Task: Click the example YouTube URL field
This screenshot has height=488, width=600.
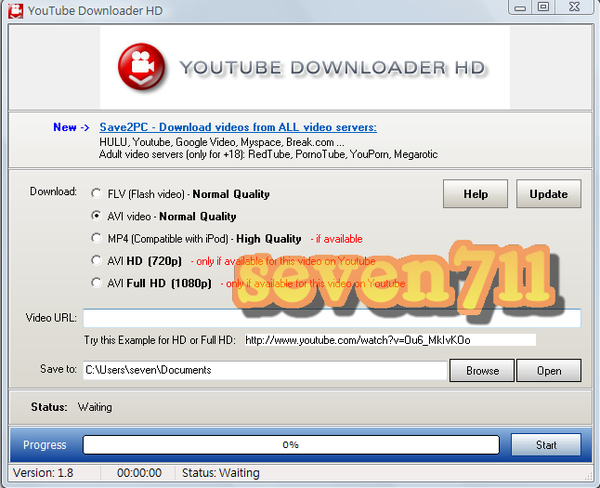Action: 390,340
